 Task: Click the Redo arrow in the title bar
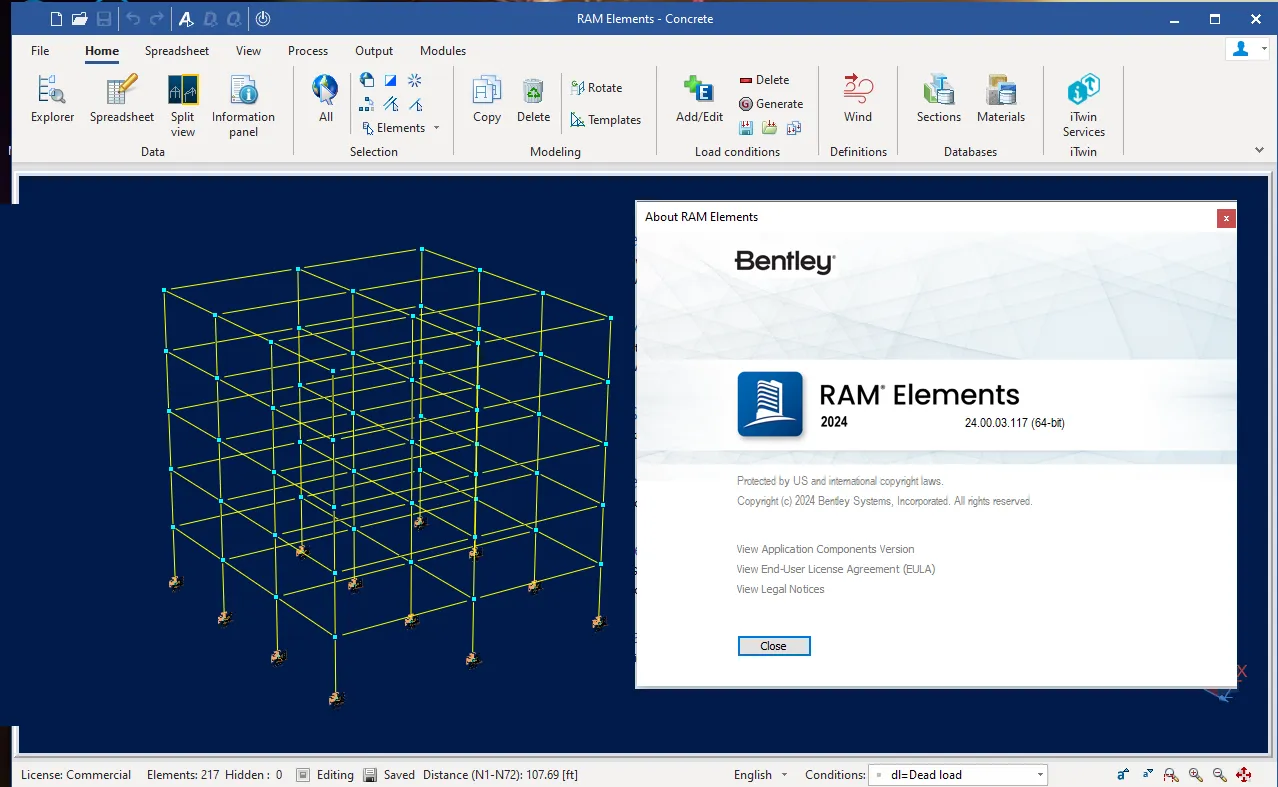point(156,19)
